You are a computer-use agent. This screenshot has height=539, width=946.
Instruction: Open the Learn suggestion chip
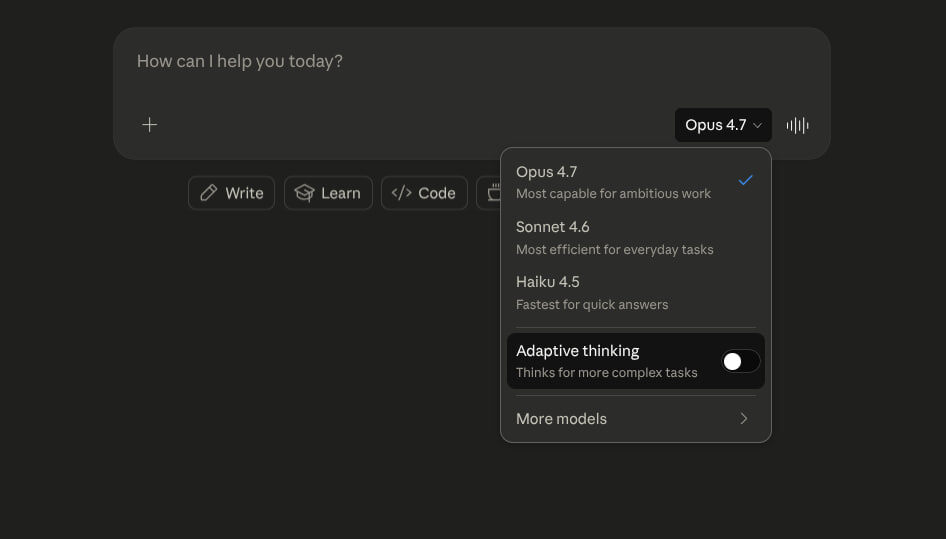pyautogui.click(x=328, y=193)
